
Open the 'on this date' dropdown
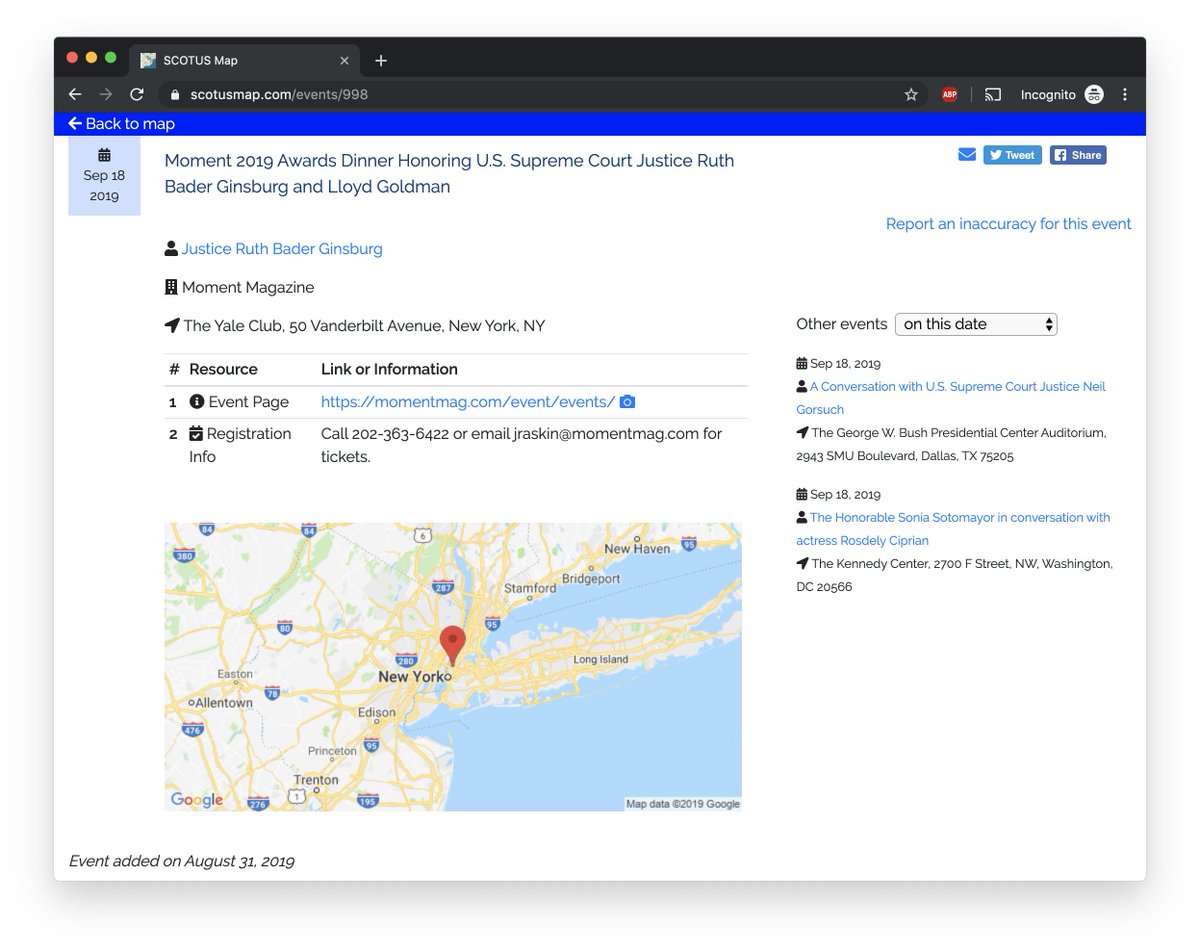[x=976, y=324]
